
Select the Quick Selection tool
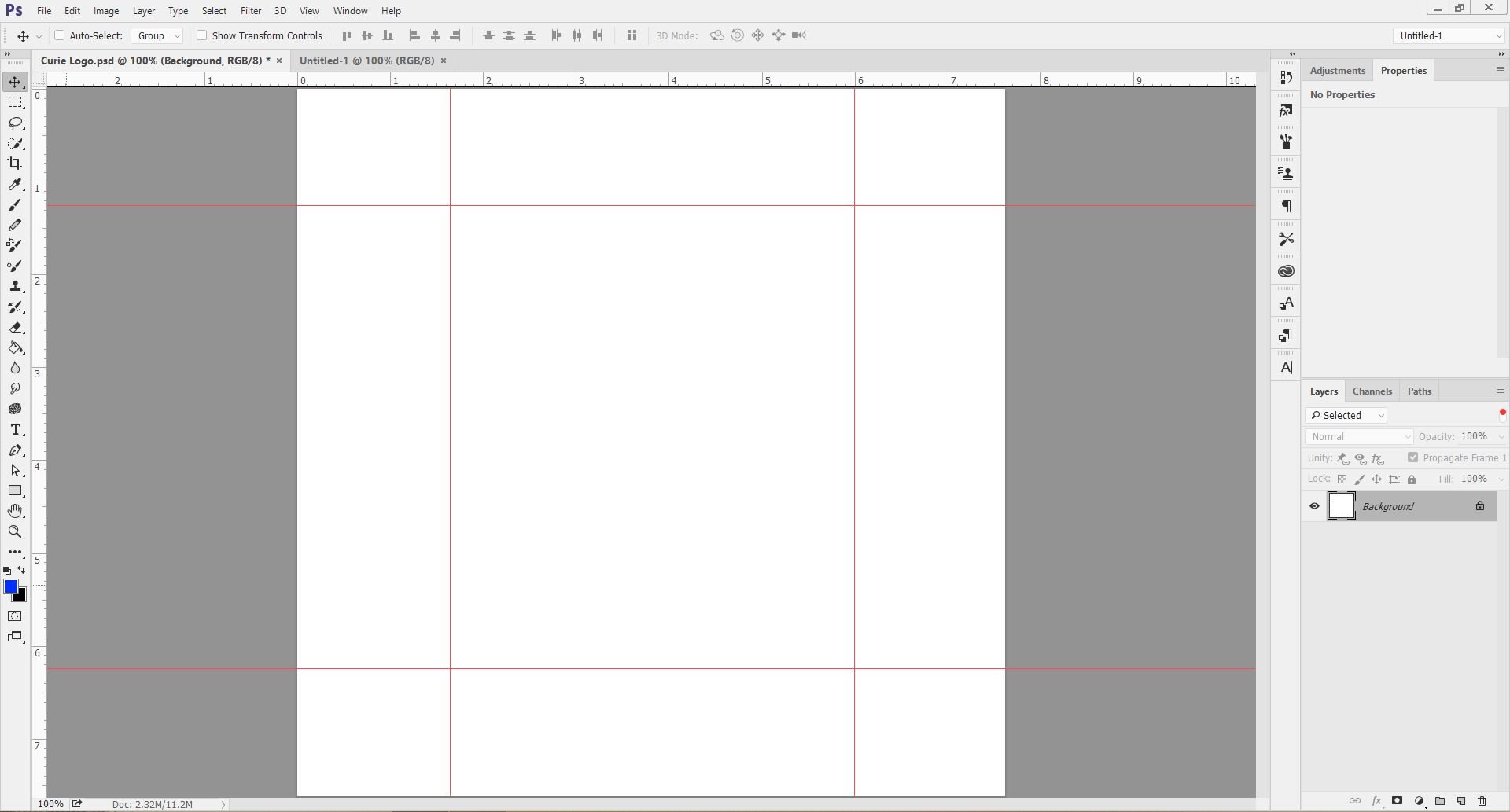click(15, 144)
